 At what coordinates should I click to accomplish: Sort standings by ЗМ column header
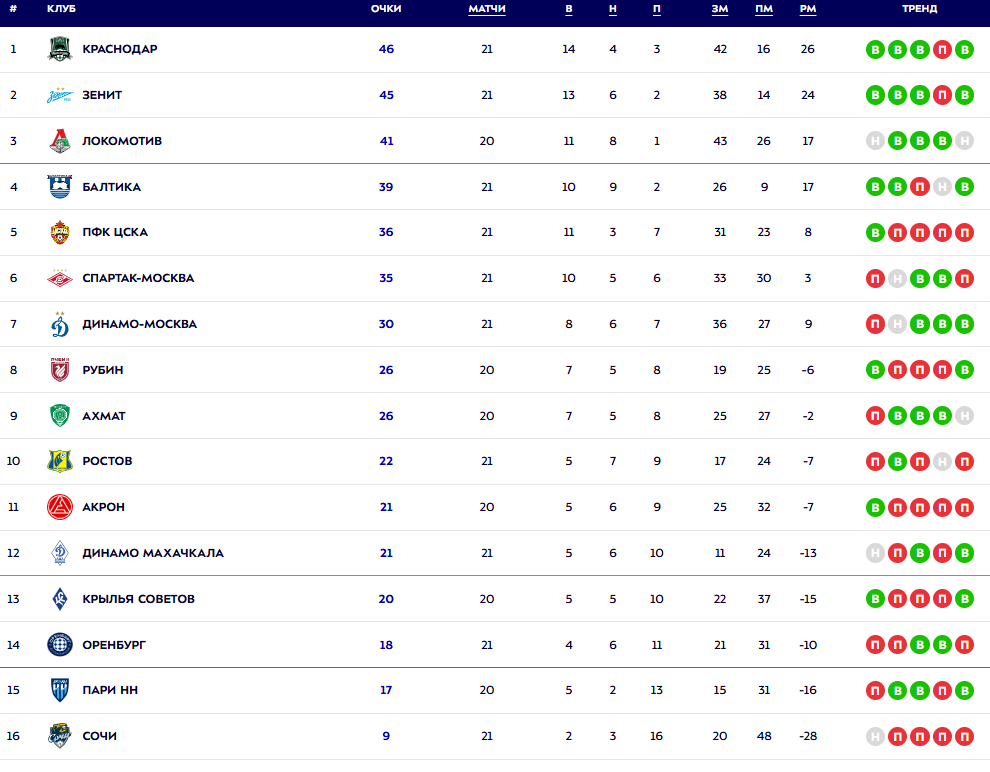(x=720, y=9)
